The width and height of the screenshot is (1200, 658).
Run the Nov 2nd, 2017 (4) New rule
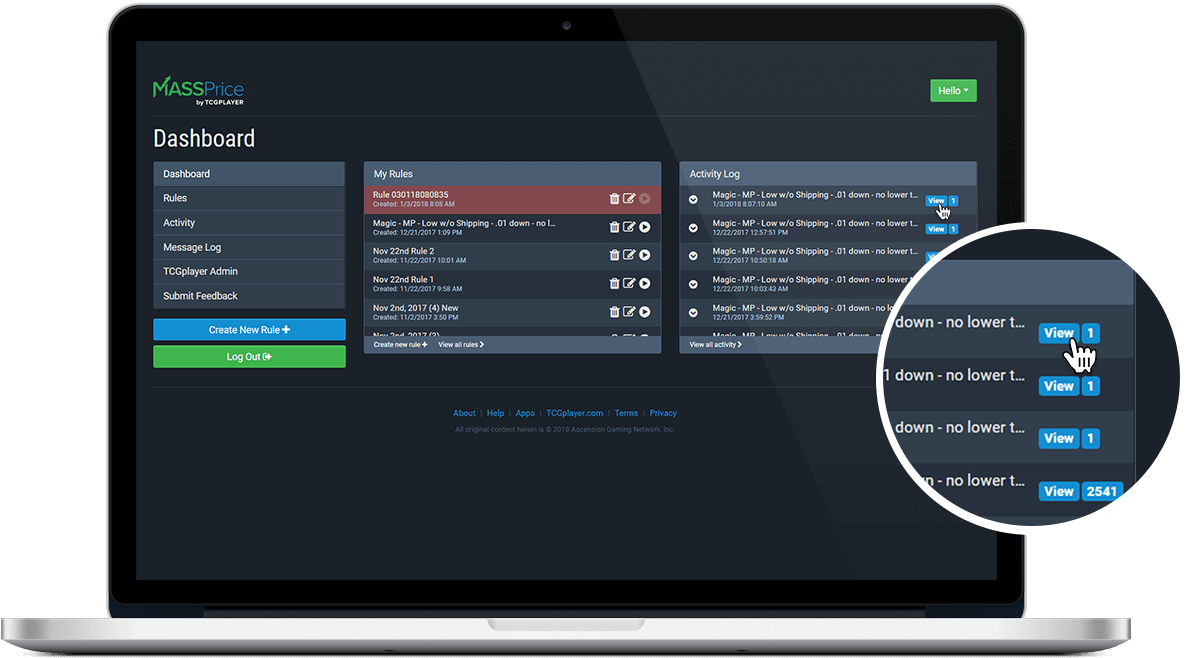click(645, 312)
